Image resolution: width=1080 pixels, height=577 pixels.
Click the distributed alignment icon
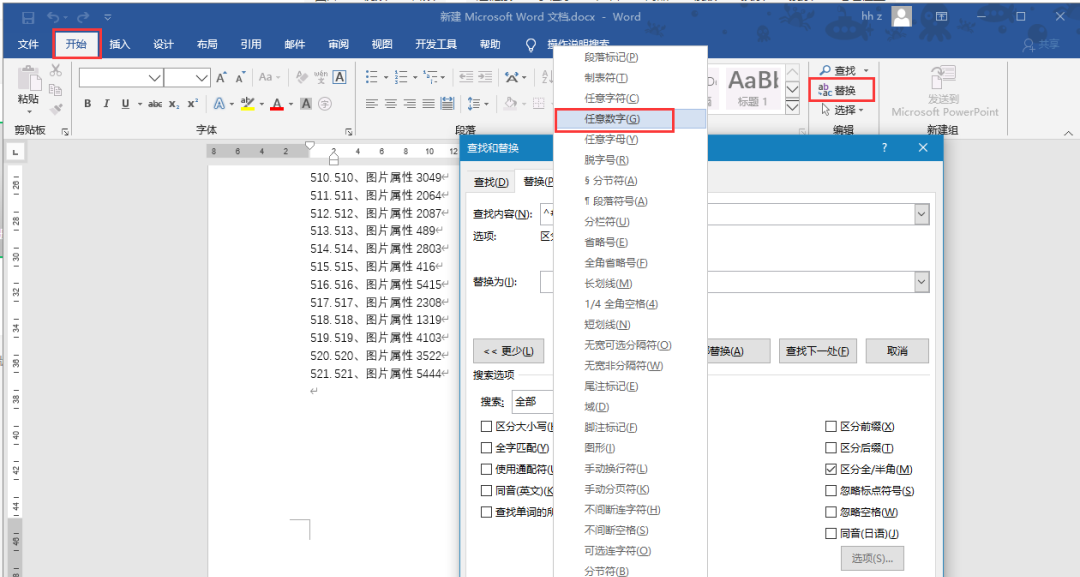coord(447,104)
